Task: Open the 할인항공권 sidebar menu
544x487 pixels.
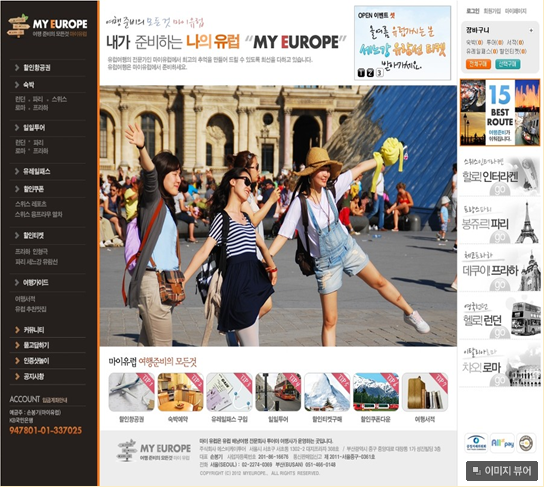Action: (37, 68)
